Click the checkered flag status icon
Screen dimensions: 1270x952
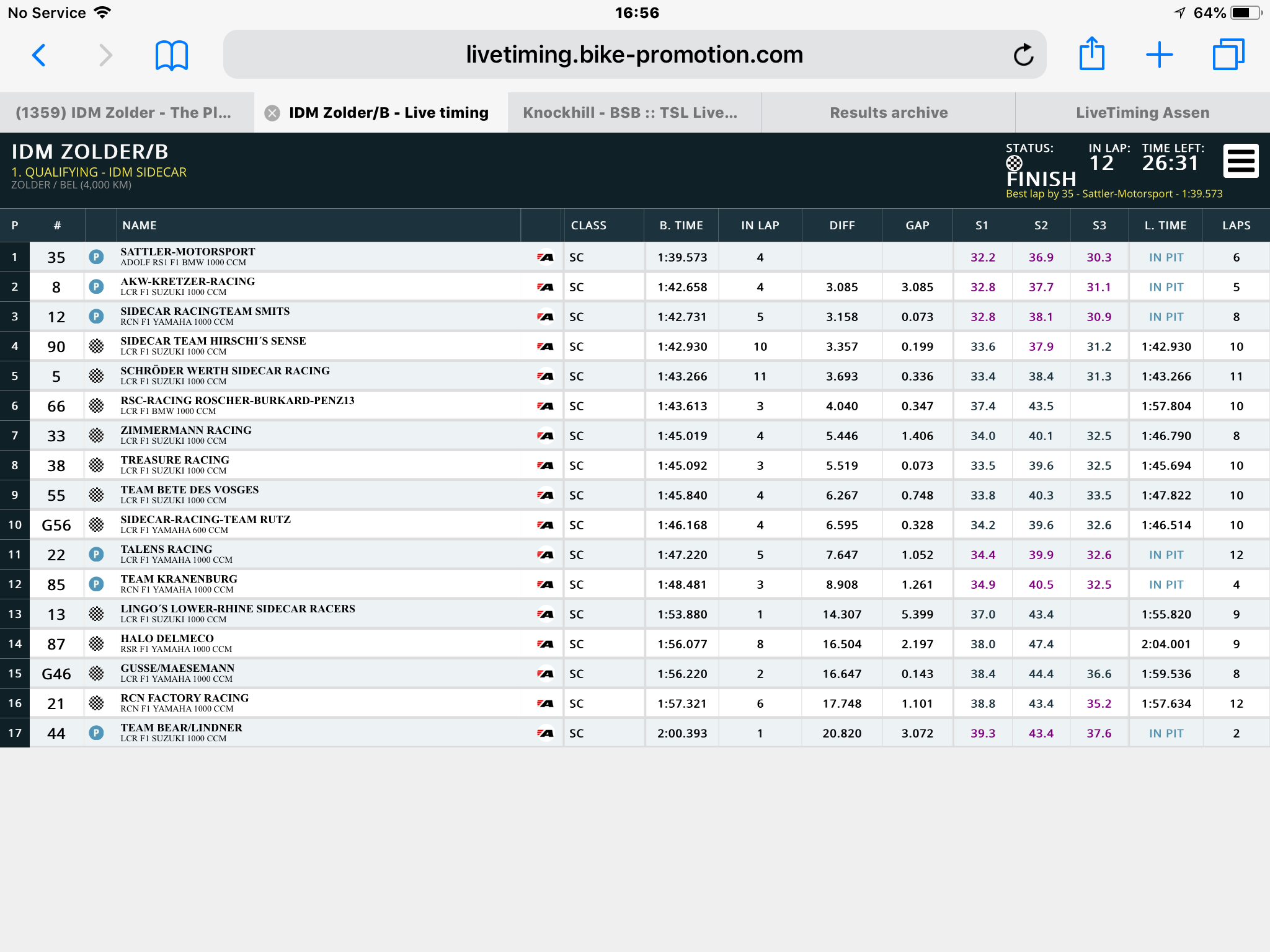(1014, 163)
